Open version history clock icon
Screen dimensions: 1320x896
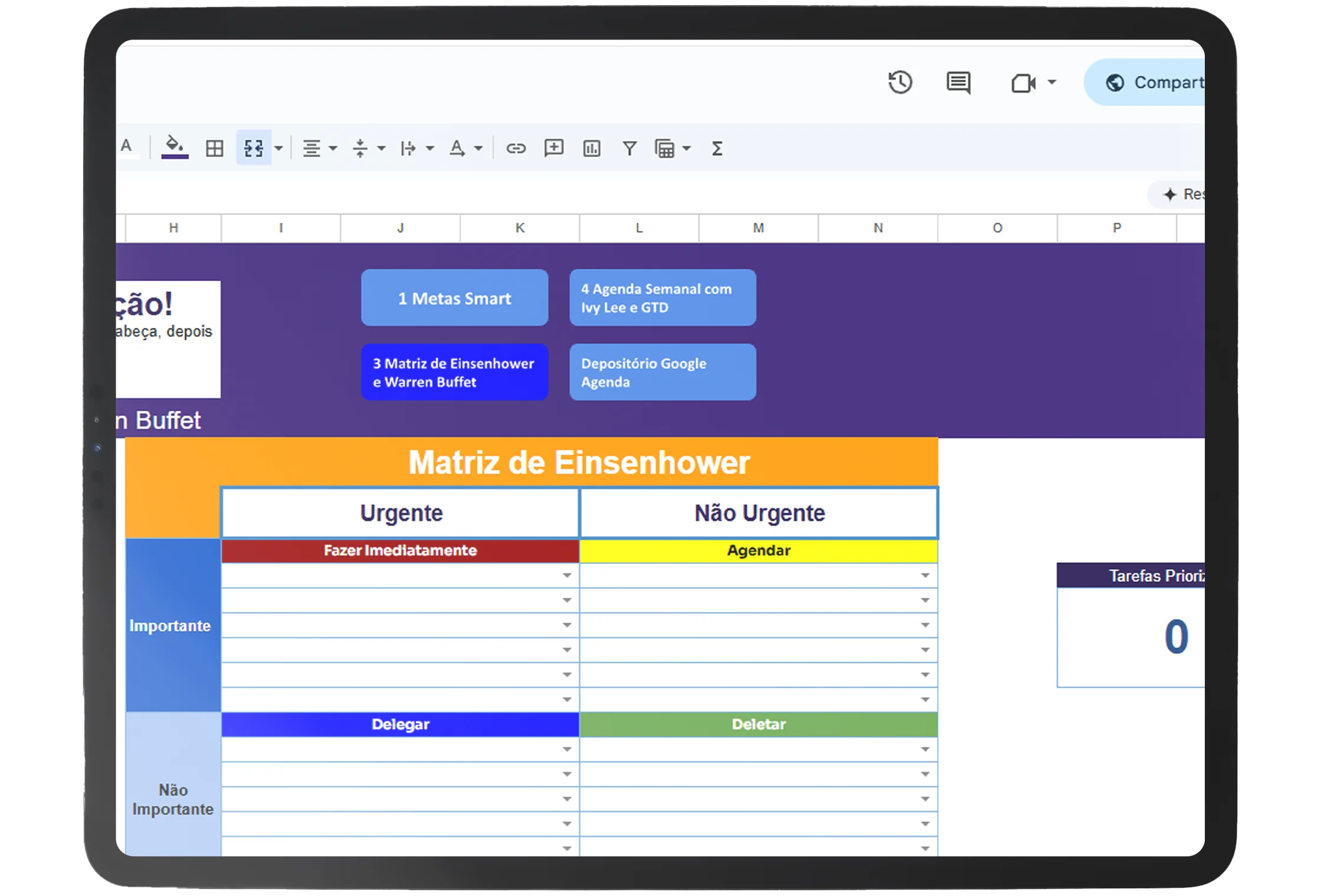click(x=899, y=83)
